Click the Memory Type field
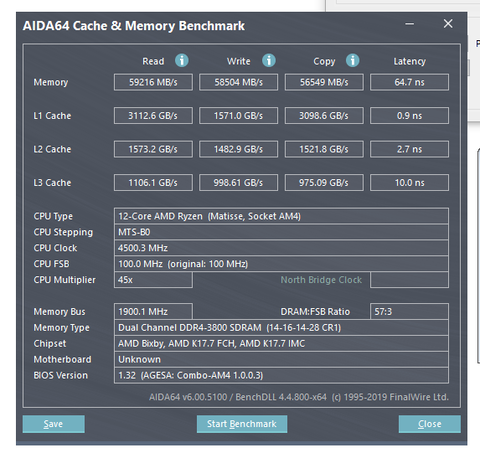Screen dimensions: 480x453 click(x=281, y=328)
